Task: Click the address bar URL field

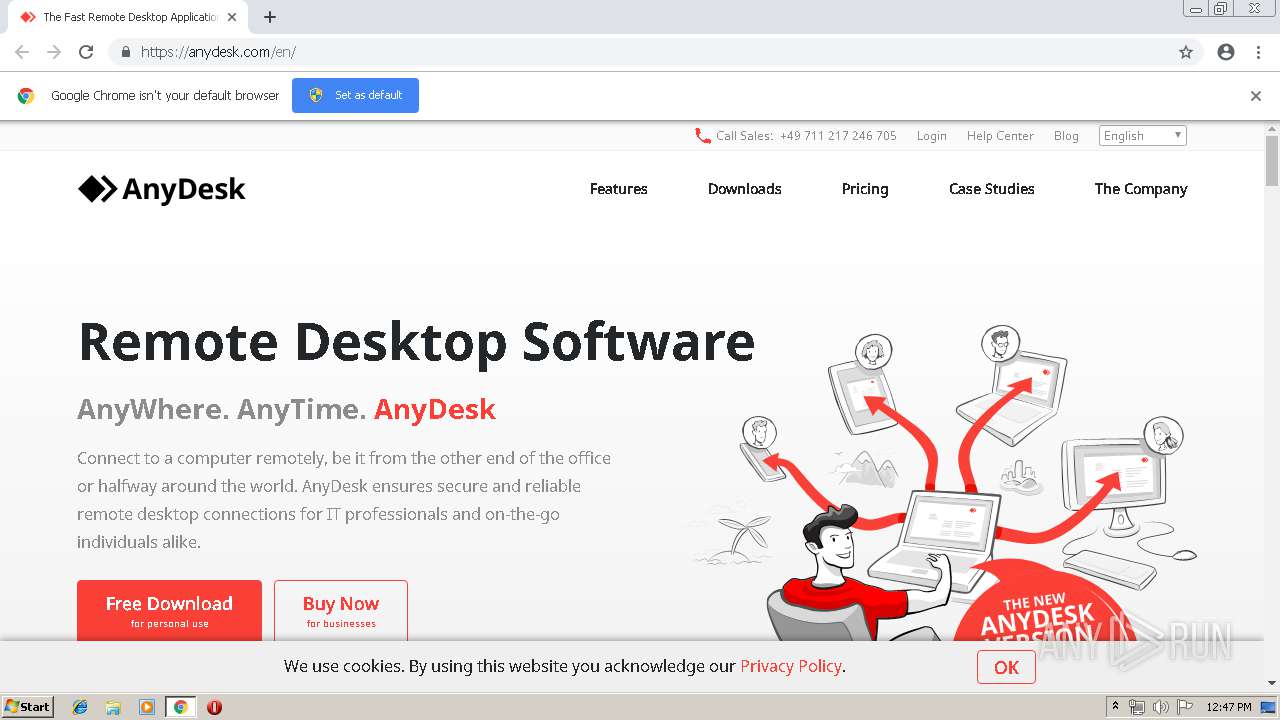Action: (x=640, y=52)
